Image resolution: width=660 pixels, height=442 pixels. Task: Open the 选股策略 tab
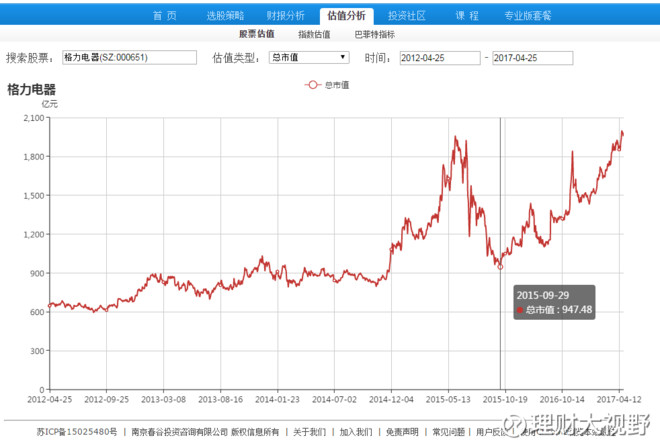225,16
